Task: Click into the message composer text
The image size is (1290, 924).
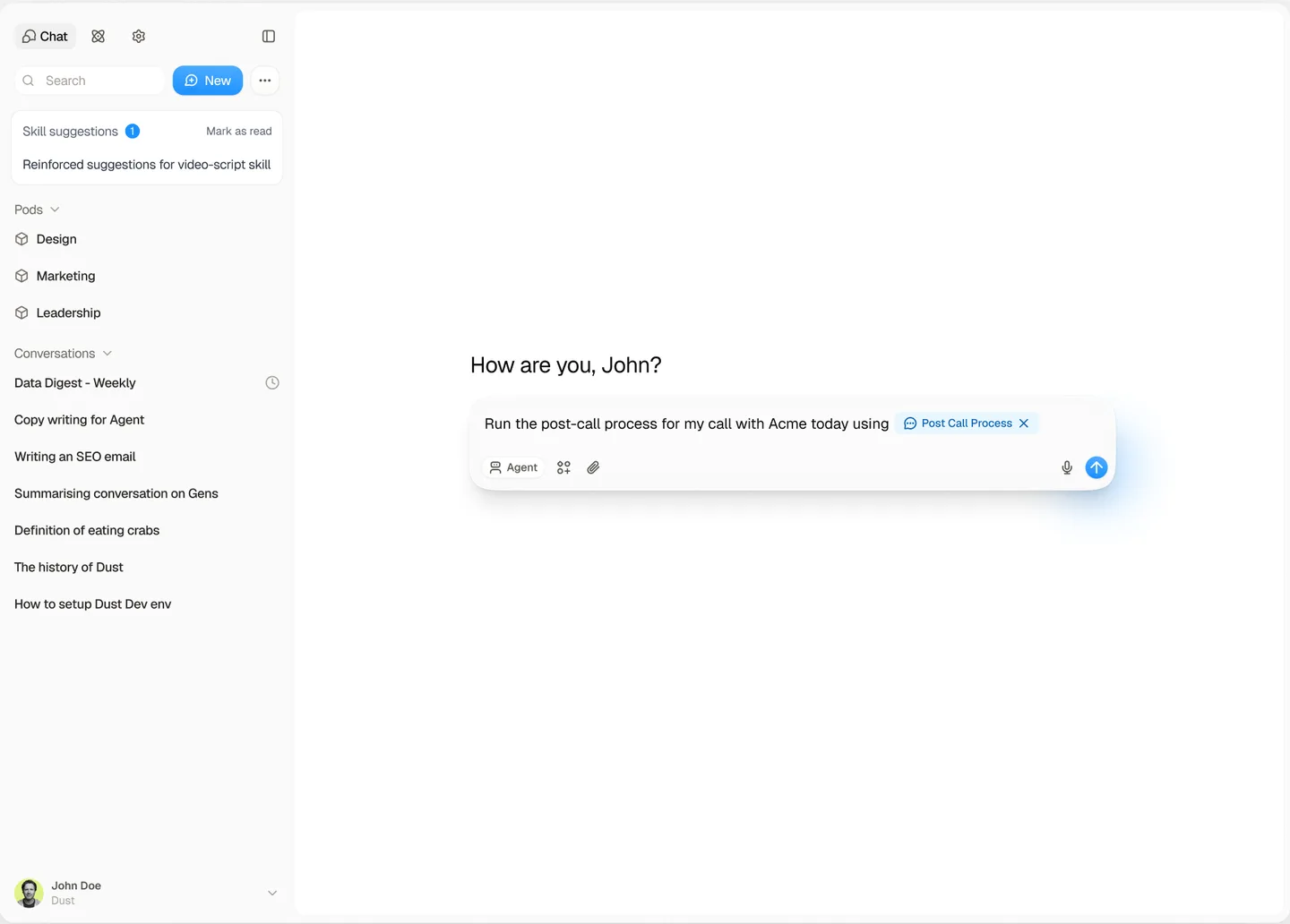Action: point(686,423)
